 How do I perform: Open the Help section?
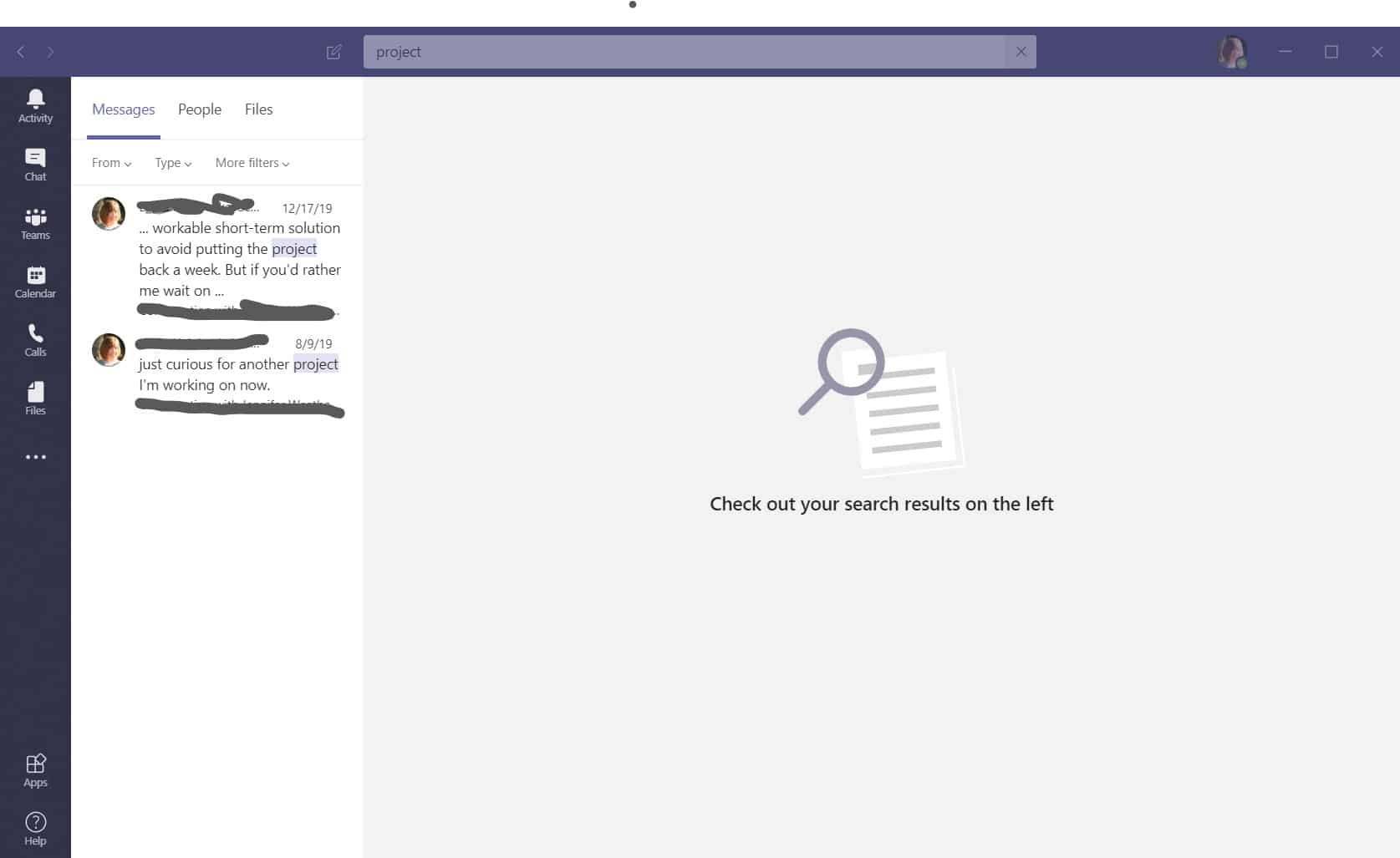[35, 826]
